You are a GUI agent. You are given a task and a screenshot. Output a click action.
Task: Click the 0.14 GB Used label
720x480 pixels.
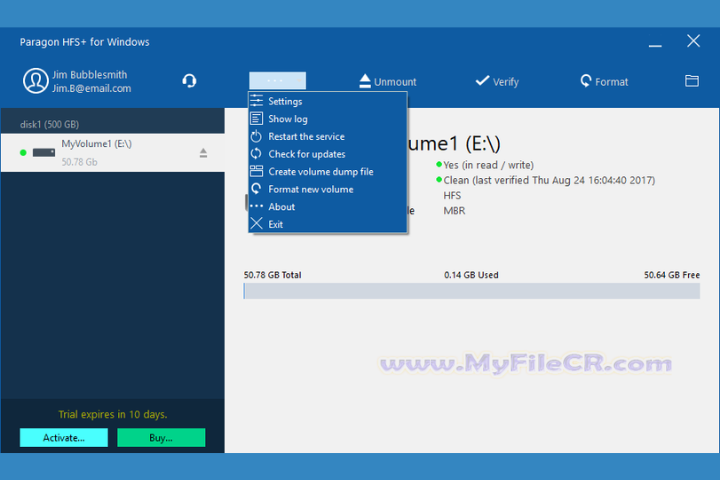point(471,275)
